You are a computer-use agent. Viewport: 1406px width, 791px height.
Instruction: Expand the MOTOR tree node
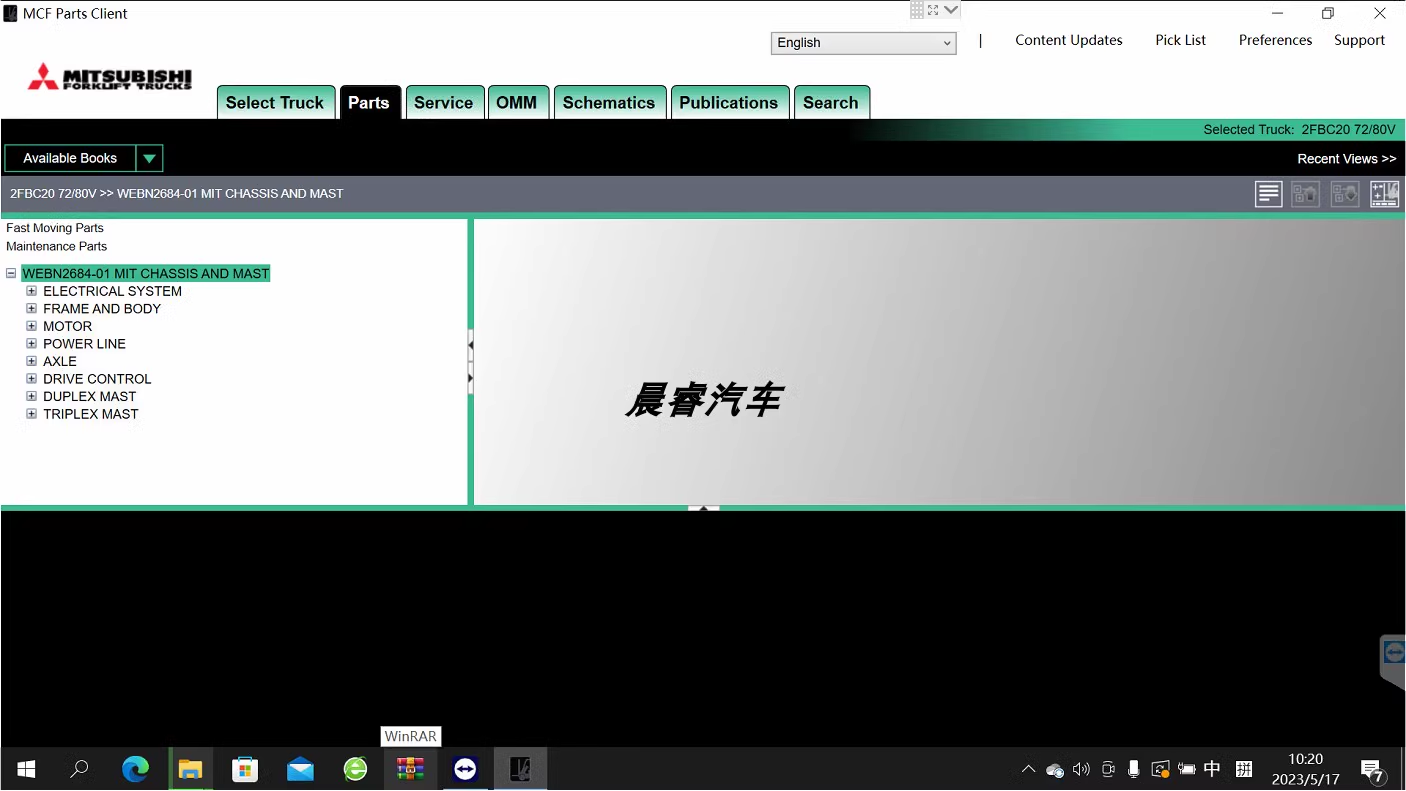(x=32, y=326)
